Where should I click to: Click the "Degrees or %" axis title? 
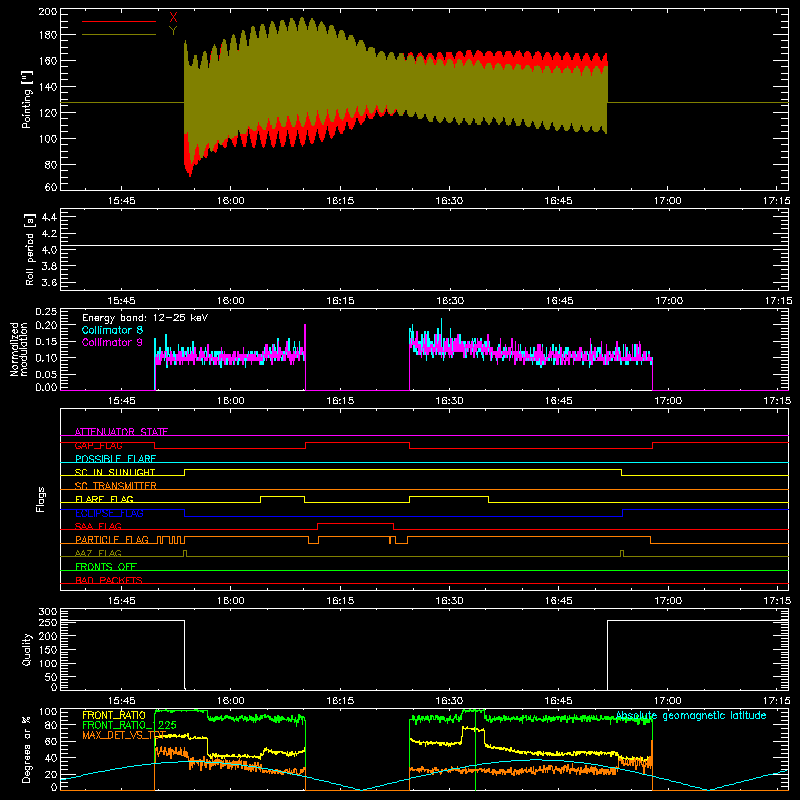(x=27, y=750)
